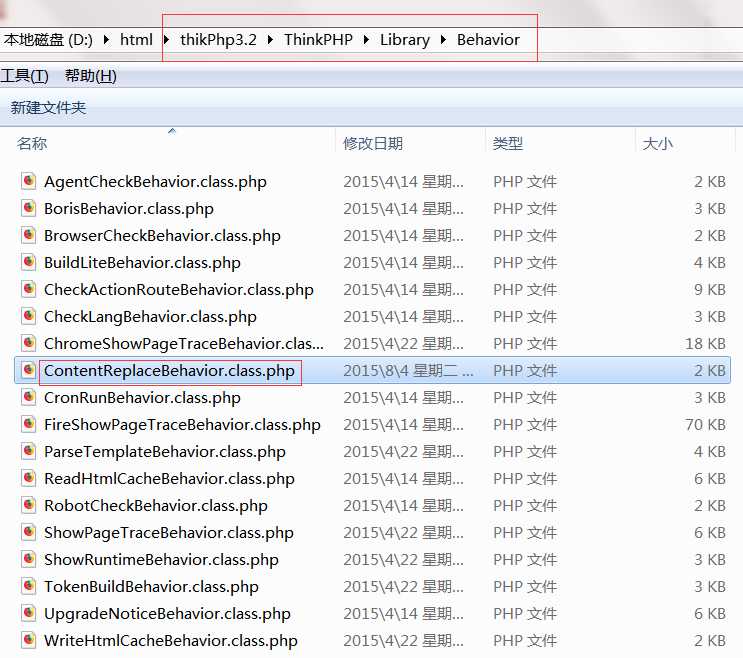Click the WriteHtmlCacheBehavior.class.php file icon

[x=28, y=640]
